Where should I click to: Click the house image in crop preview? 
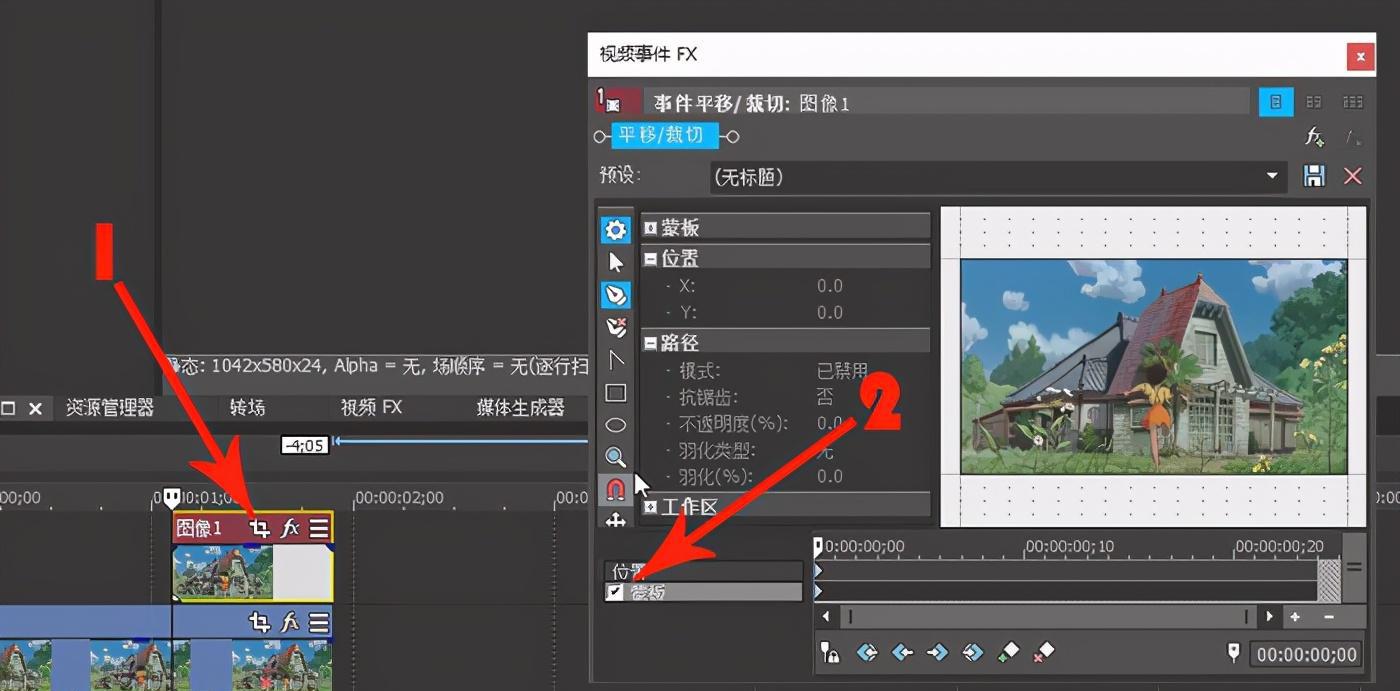pos(1154,367)
